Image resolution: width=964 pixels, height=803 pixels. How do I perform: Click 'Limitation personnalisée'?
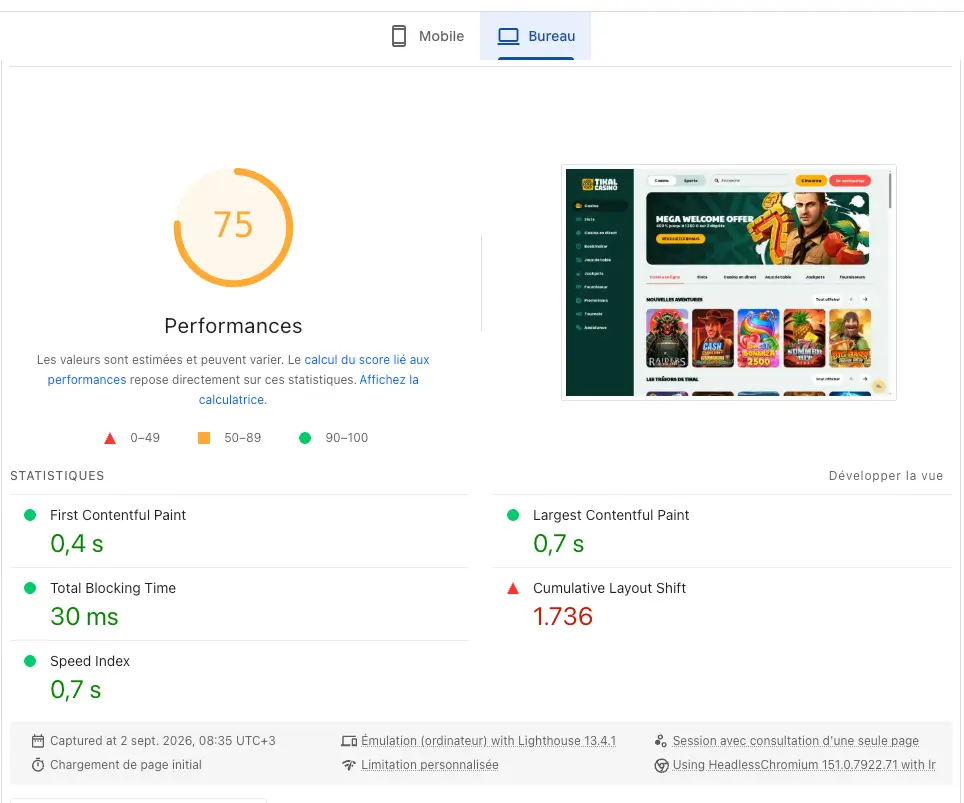[430, 765]
